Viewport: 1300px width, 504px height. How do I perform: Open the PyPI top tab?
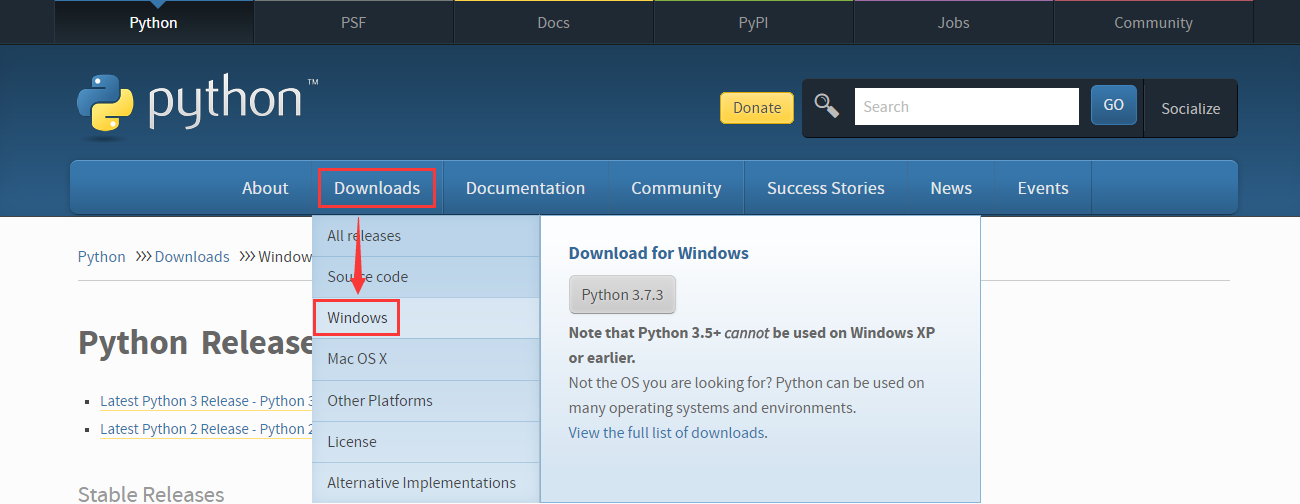(753, 22)
